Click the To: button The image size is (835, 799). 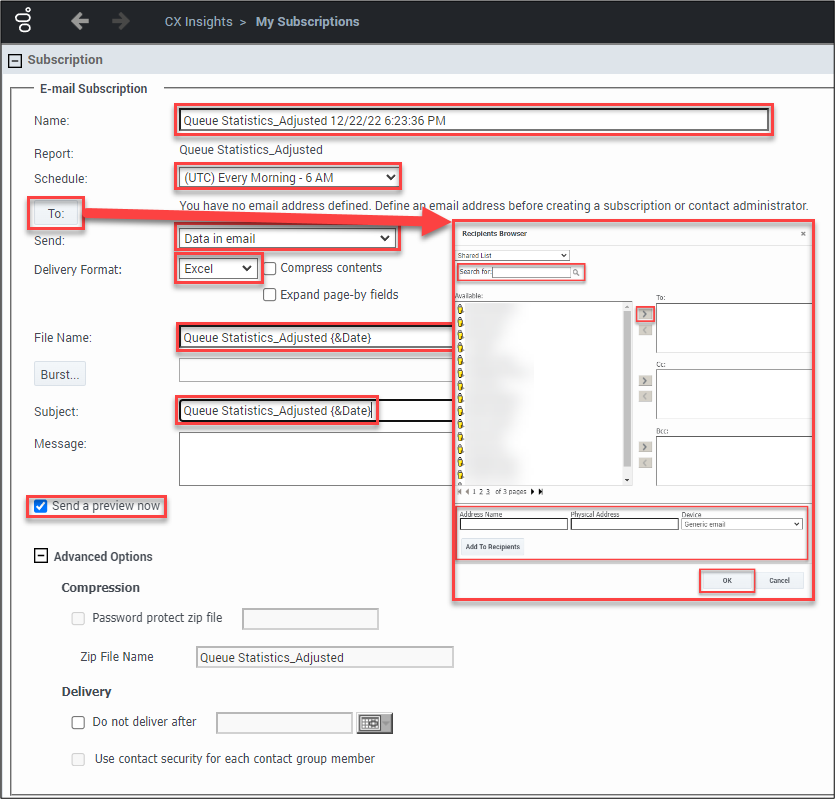coord(56,213)
